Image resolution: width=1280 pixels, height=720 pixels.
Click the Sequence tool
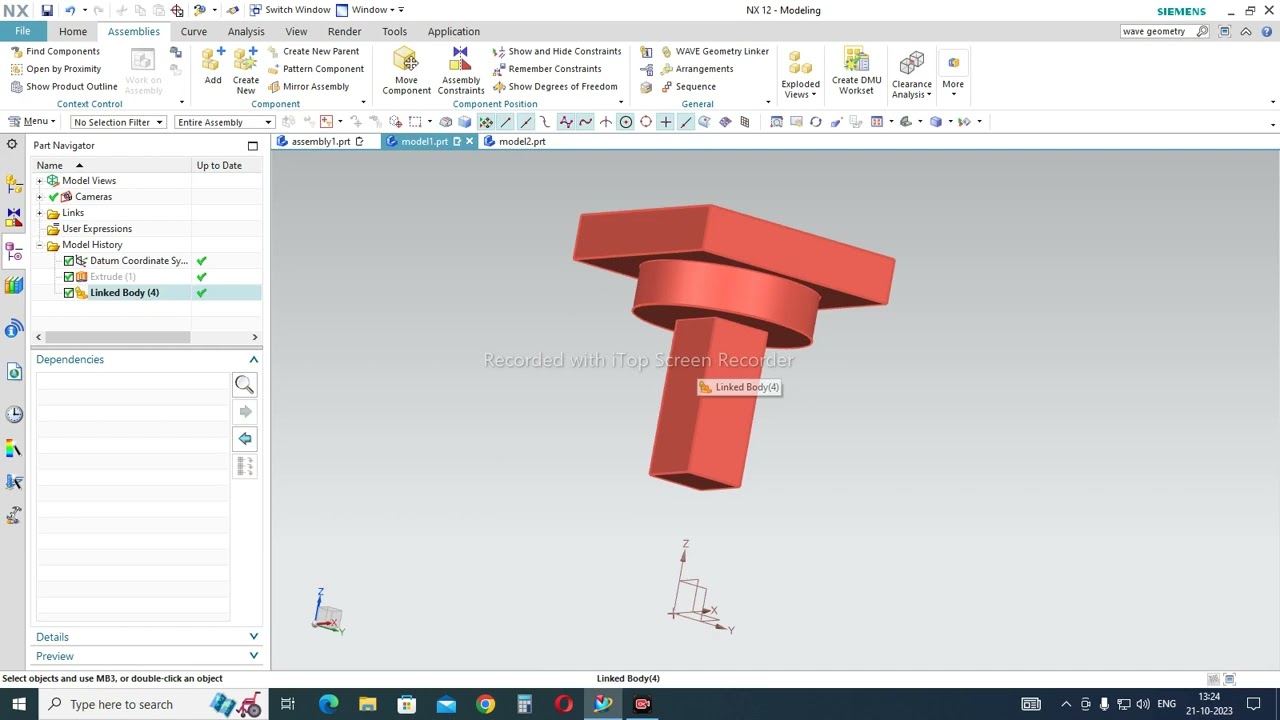click(x=688, y=86)
